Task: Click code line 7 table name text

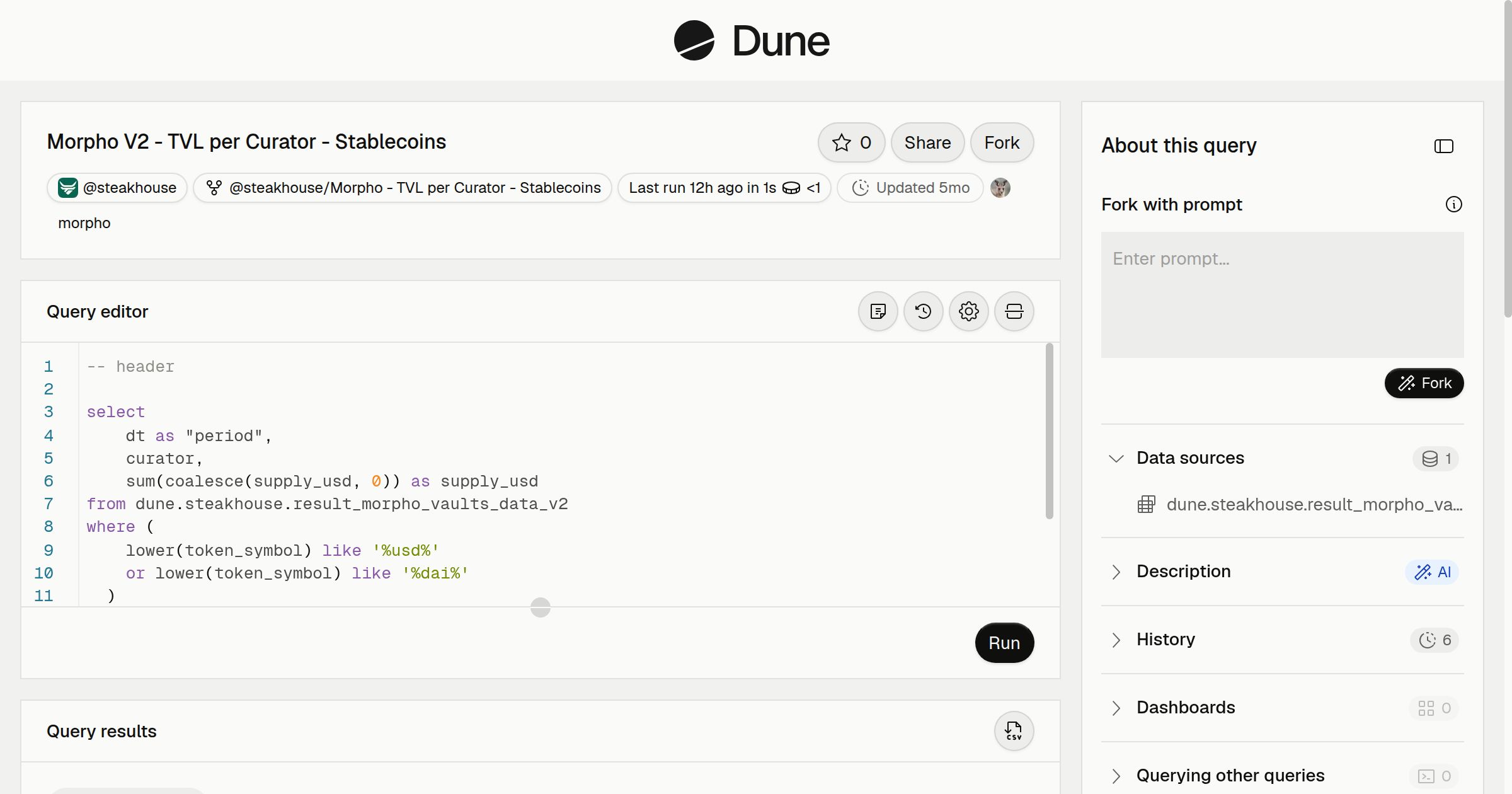Action: click(x=352, y=504)
